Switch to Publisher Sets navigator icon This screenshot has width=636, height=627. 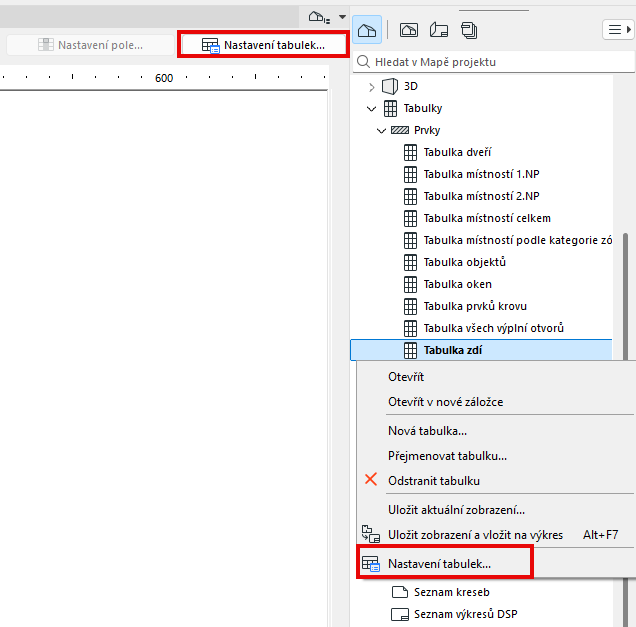(469, 30)
